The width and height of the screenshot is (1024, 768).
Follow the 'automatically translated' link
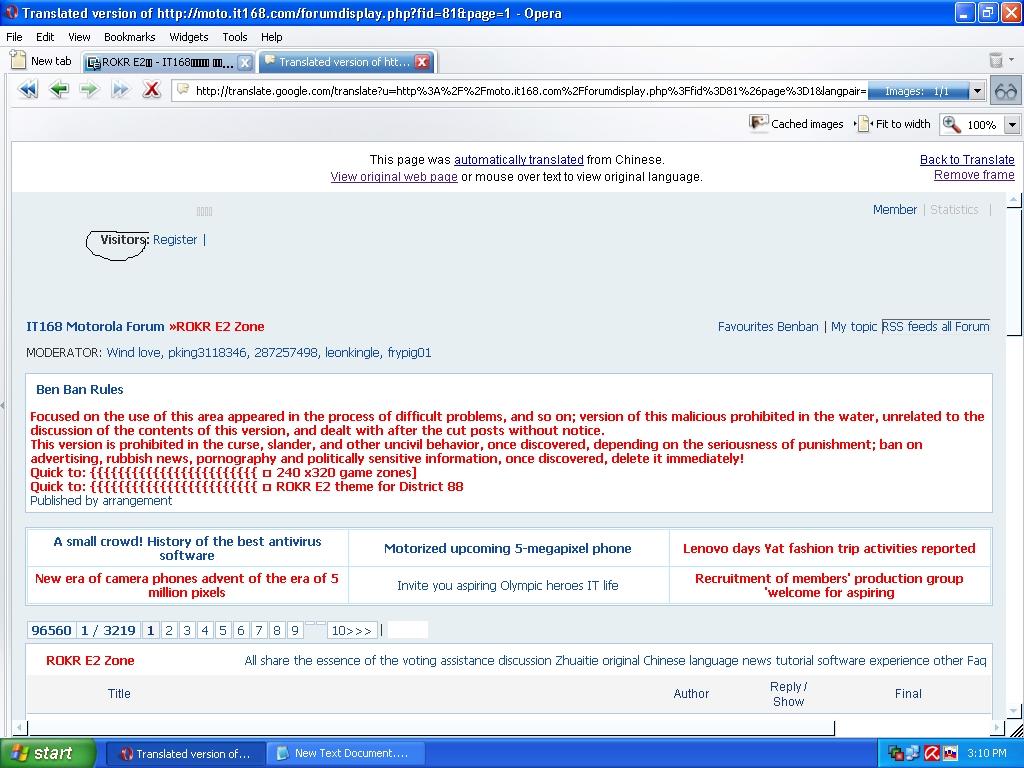coord(519,159)
